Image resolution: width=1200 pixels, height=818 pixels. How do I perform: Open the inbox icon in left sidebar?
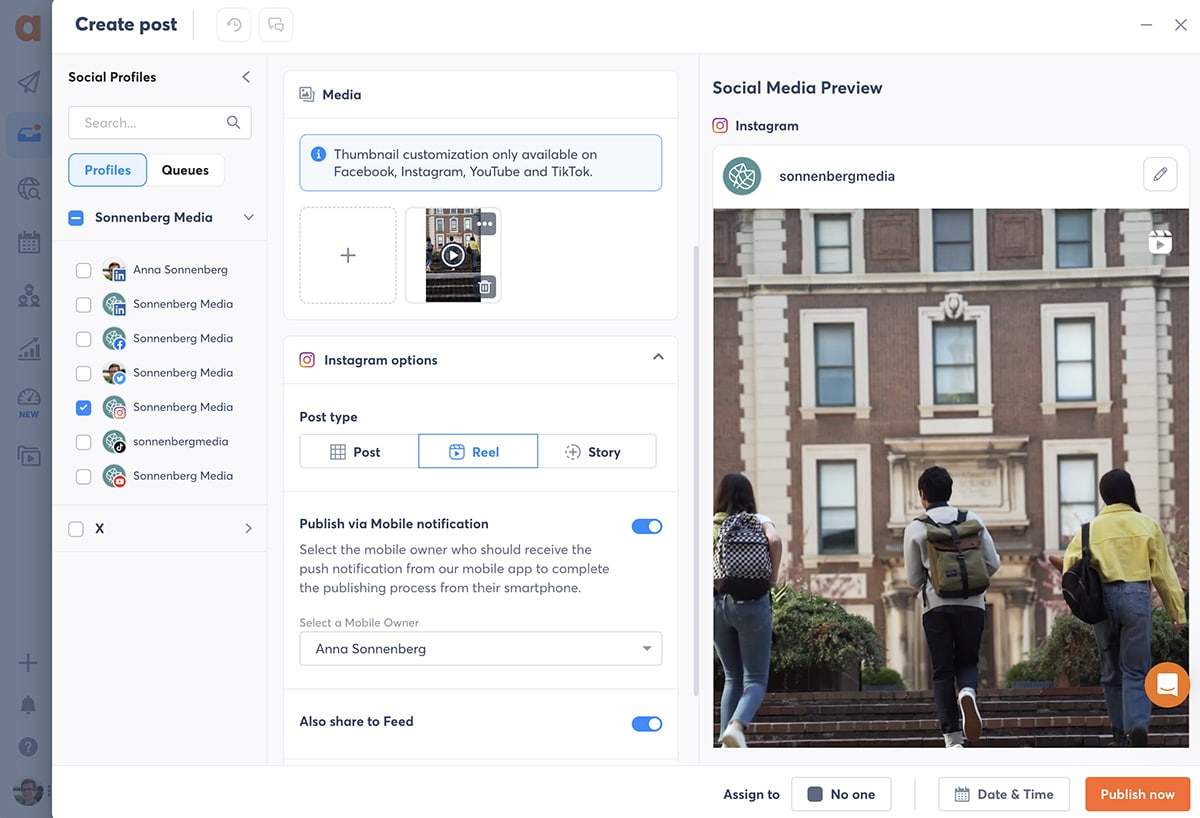pyautogui.click(x=29, y=134)
